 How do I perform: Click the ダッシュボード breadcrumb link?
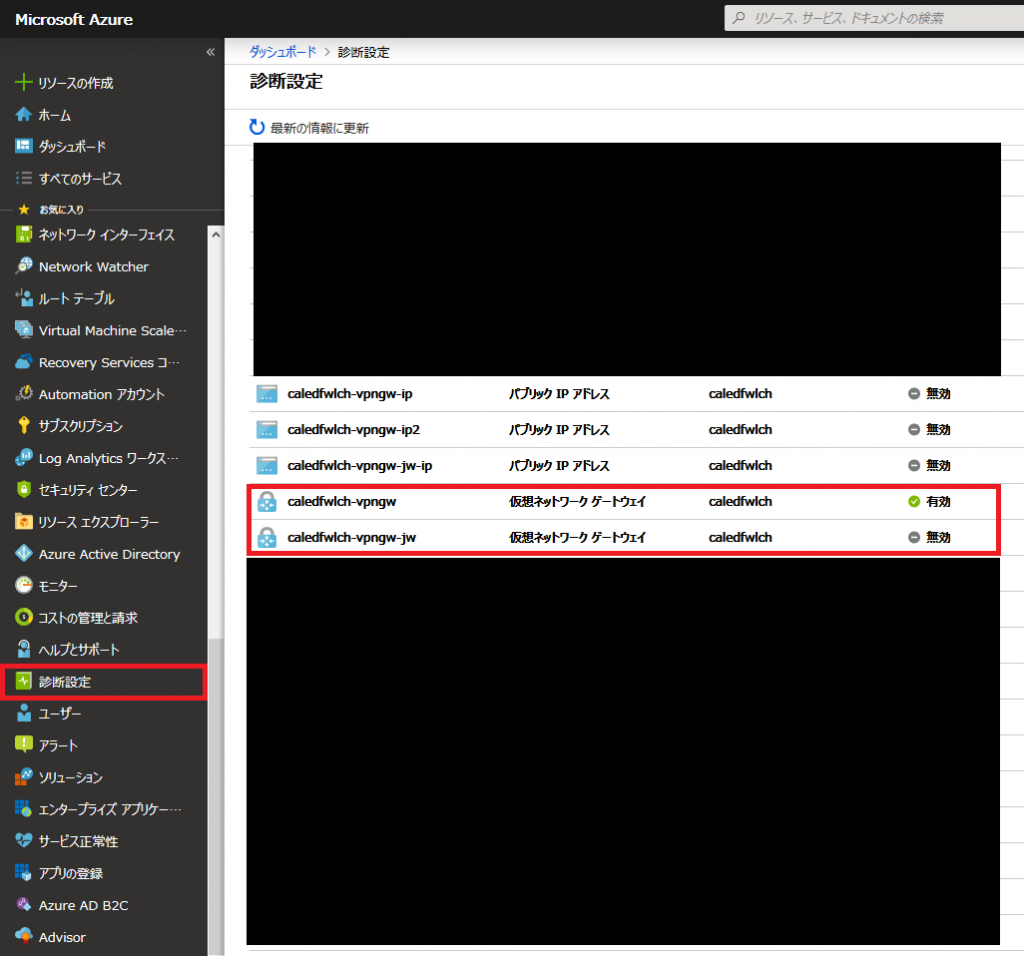pos(283,52)
